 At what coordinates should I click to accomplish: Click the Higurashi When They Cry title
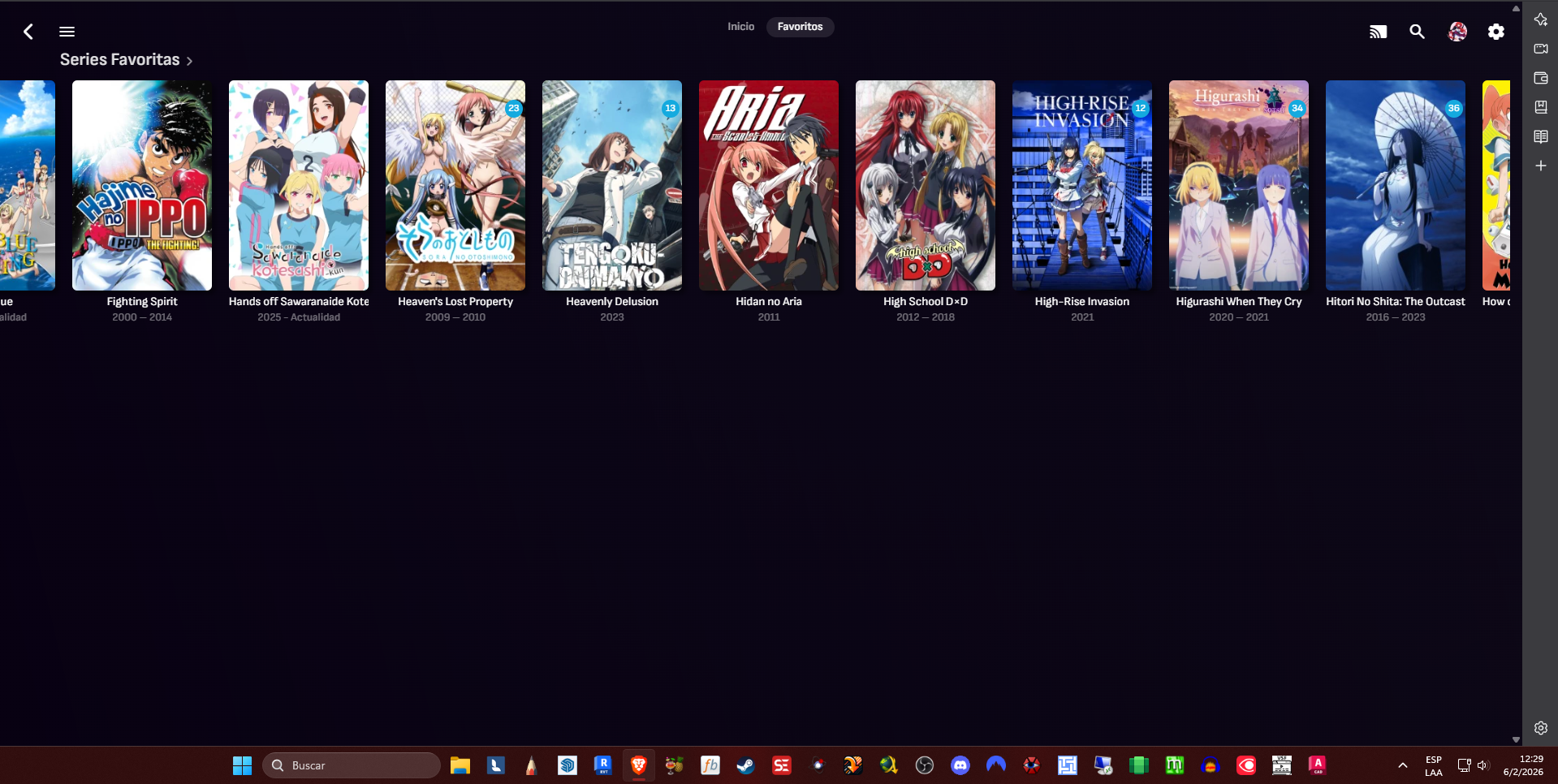click(1239, 301)
